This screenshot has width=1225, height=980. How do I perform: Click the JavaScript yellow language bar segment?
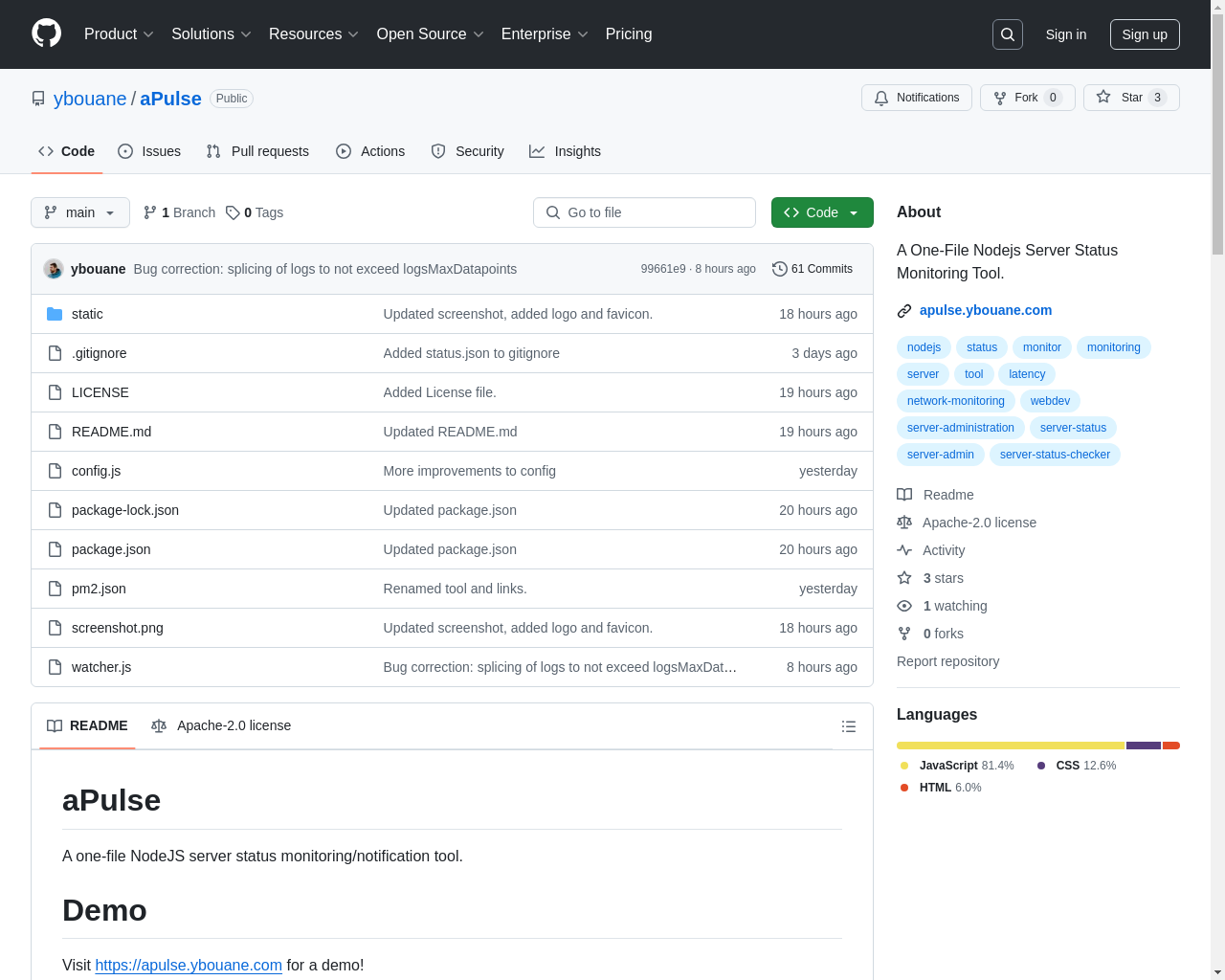tap(1011, 746)
